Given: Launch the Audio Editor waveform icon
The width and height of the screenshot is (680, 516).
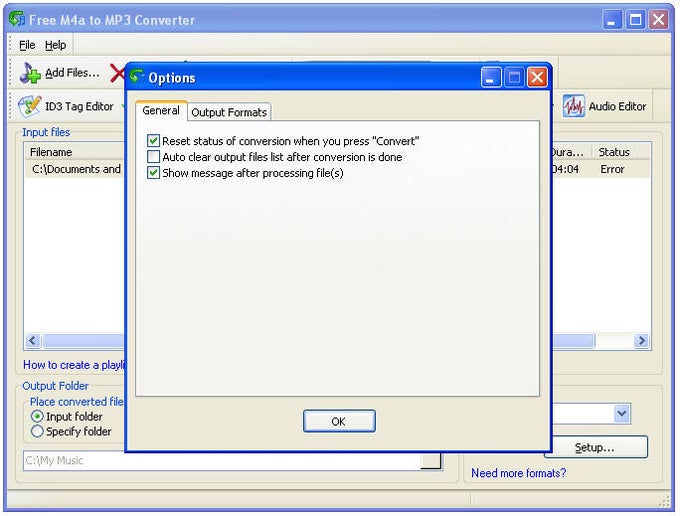Looking at the screenshot, I should (574, 106).
